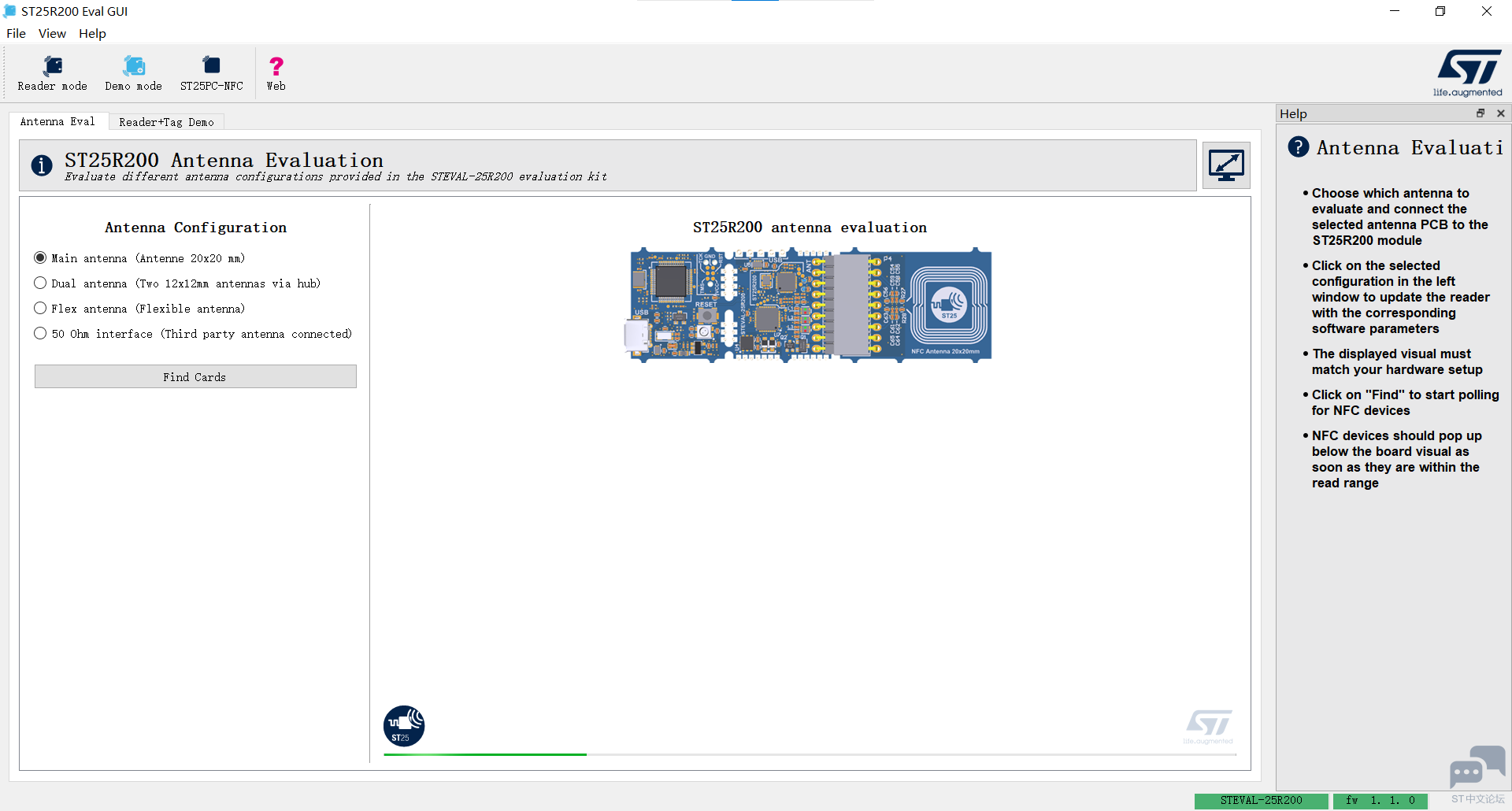Click the 'Antenna Configuration' heading
Screen dimensions: 1512x811
(x=195, y=228)
